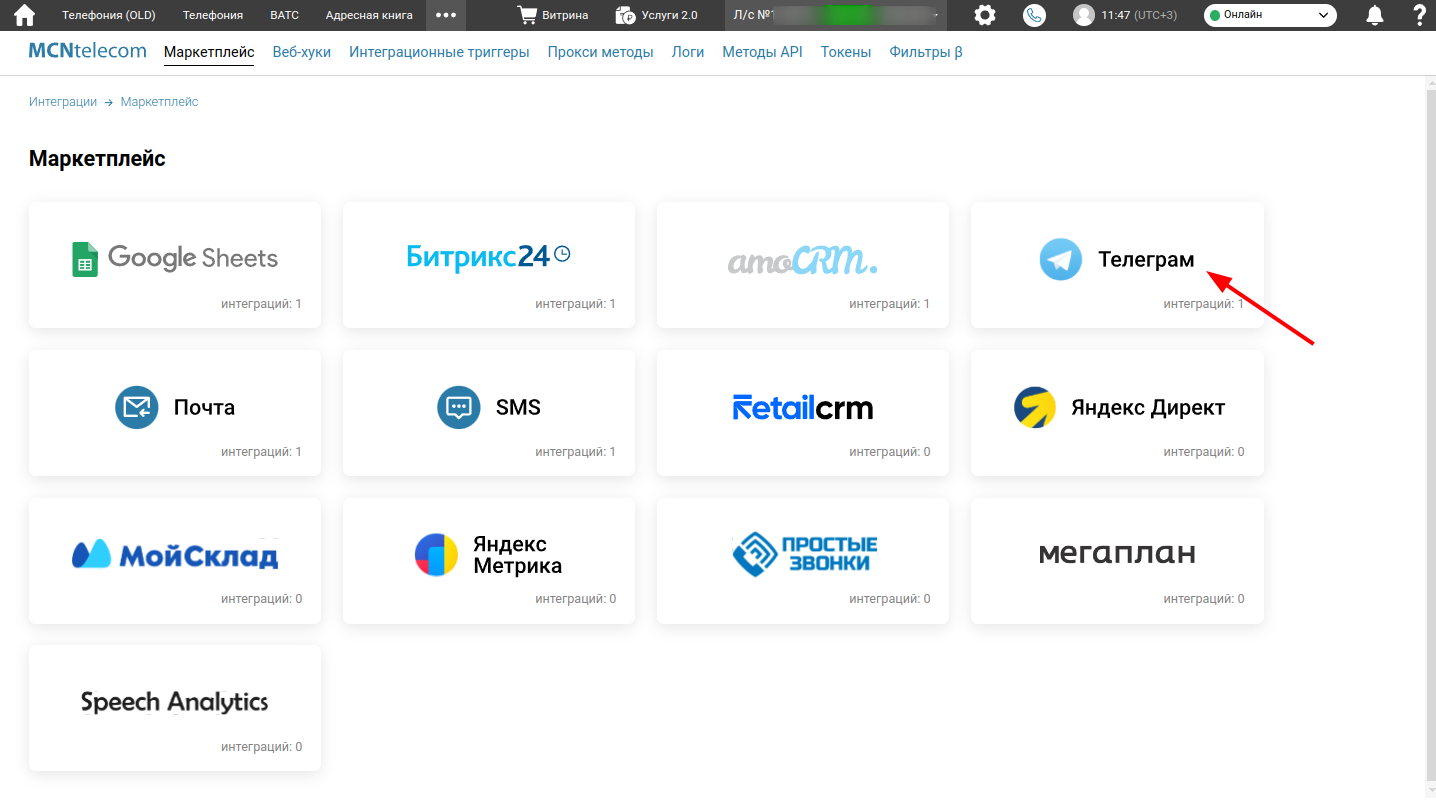
Task: Click SMS card интеграций: 1 counter
Action: [575, 452]
